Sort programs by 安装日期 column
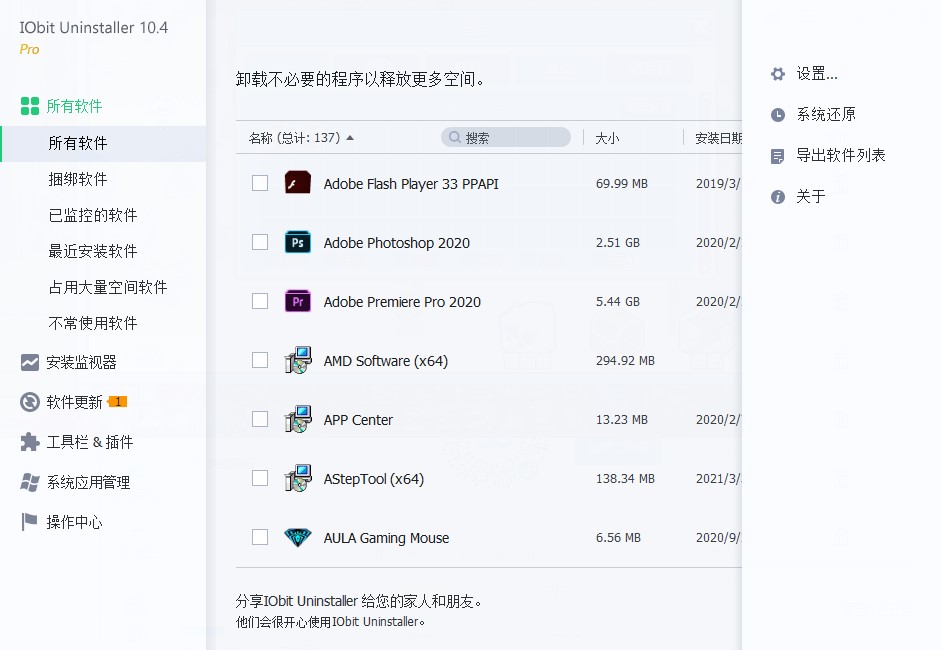Viewport: 942px width, 650px height. click(718, 136)
